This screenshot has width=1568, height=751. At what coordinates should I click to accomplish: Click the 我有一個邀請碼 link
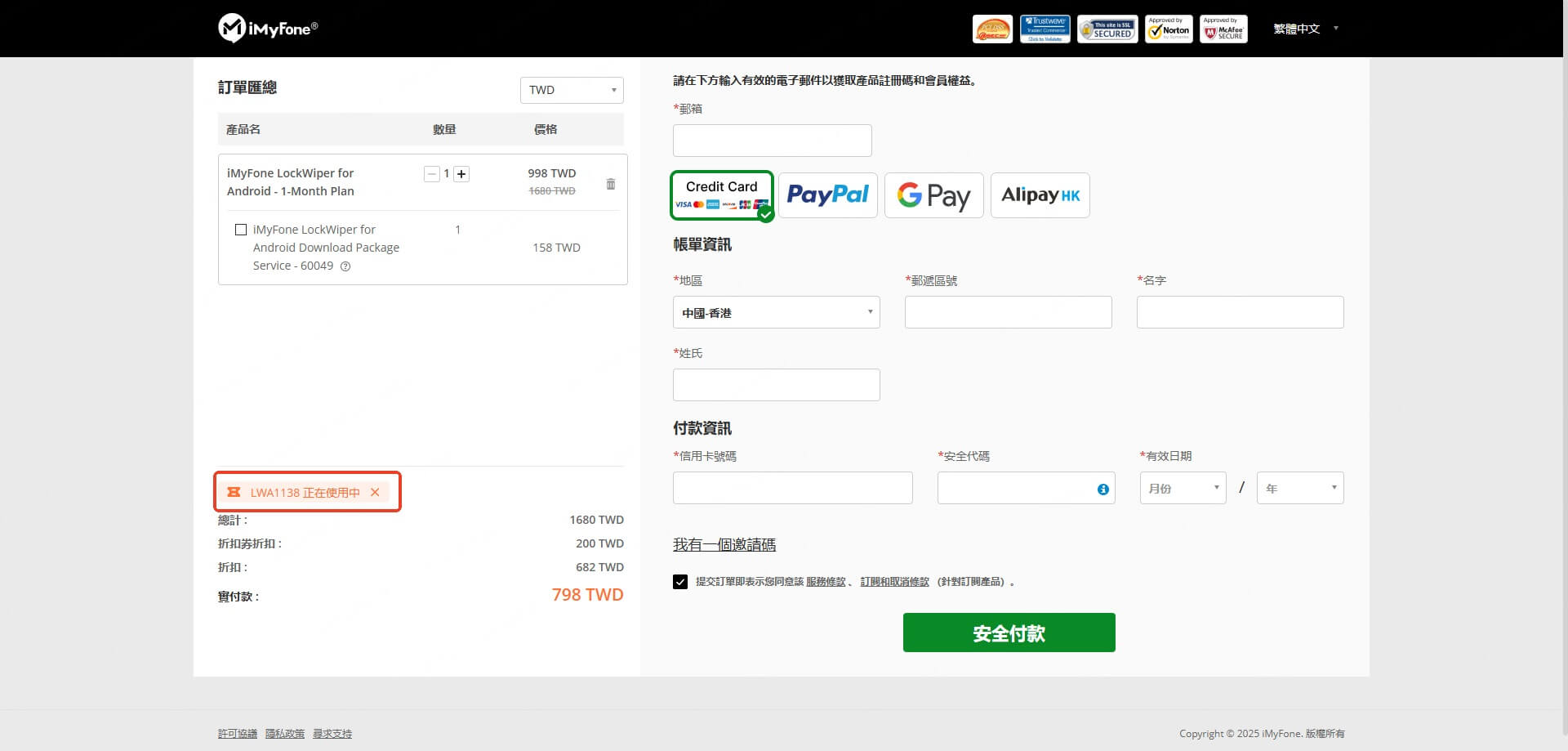724,544
